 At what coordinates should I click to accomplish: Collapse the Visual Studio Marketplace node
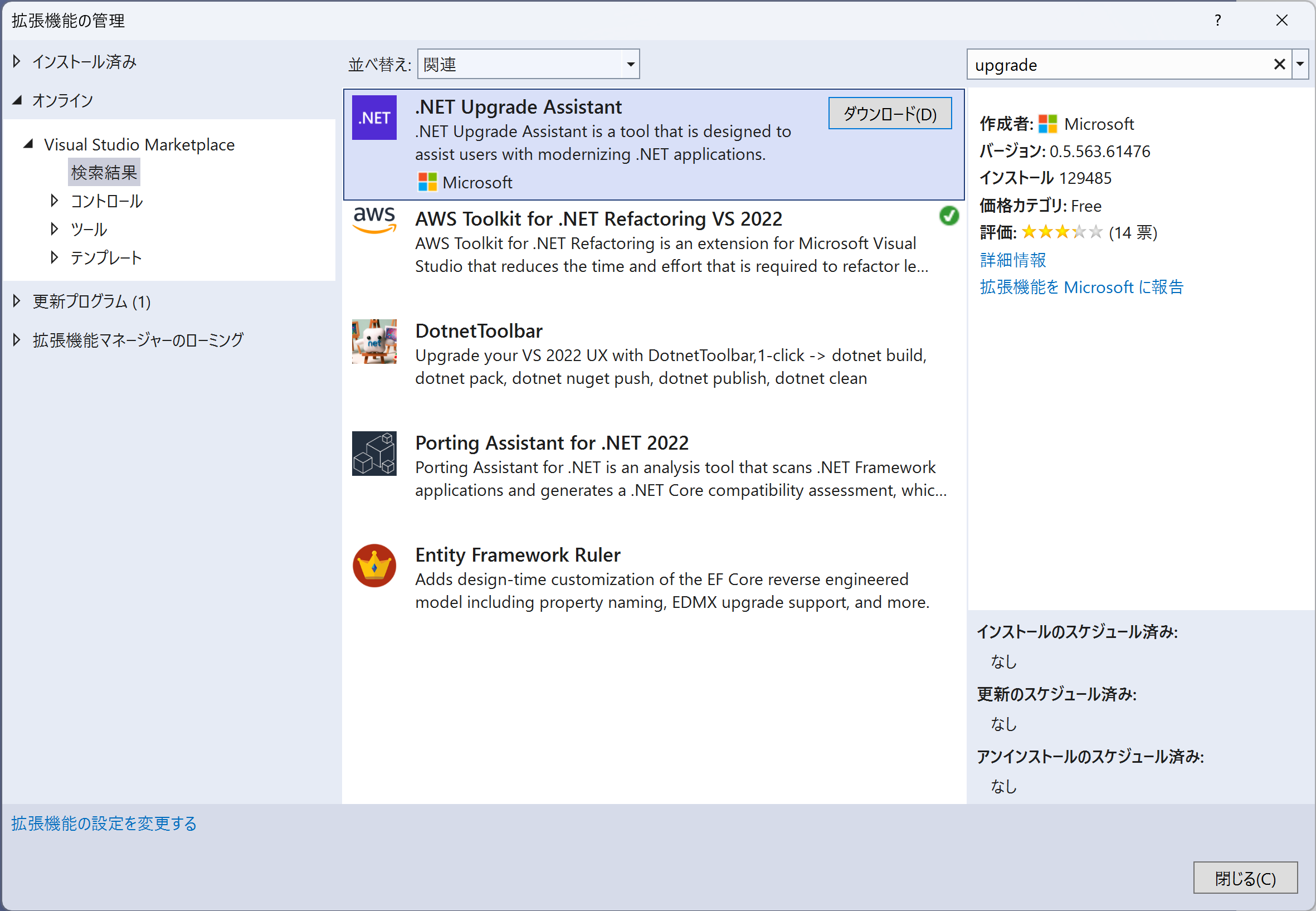coord(28,144)
